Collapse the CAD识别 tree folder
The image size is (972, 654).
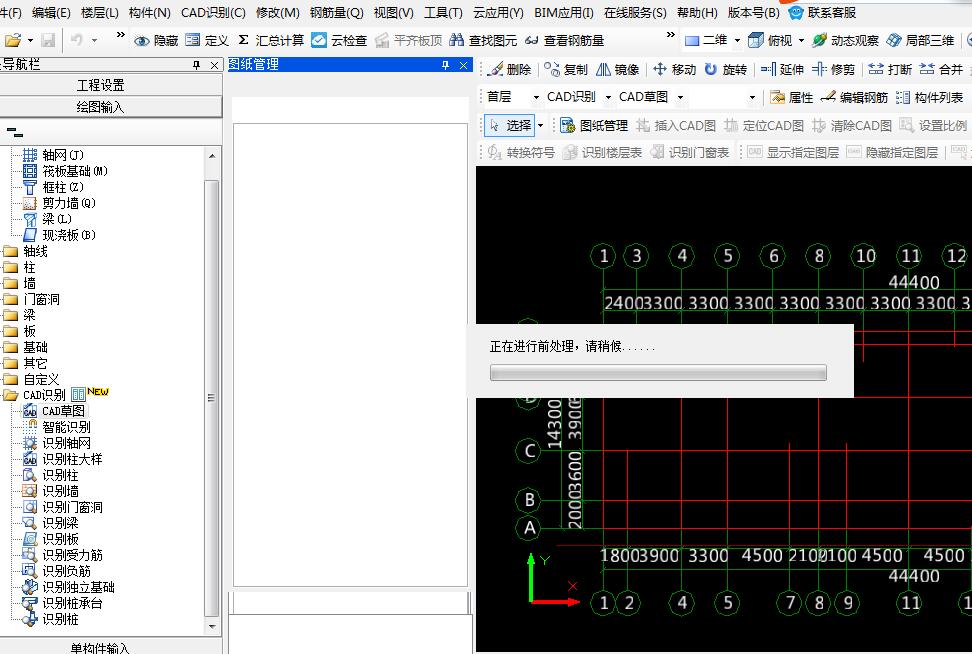click(11, 395)
